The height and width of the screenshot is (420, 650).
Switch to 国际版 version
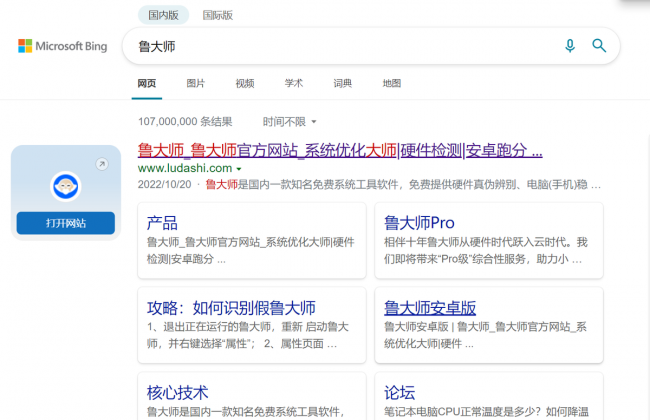coord(218,15)
